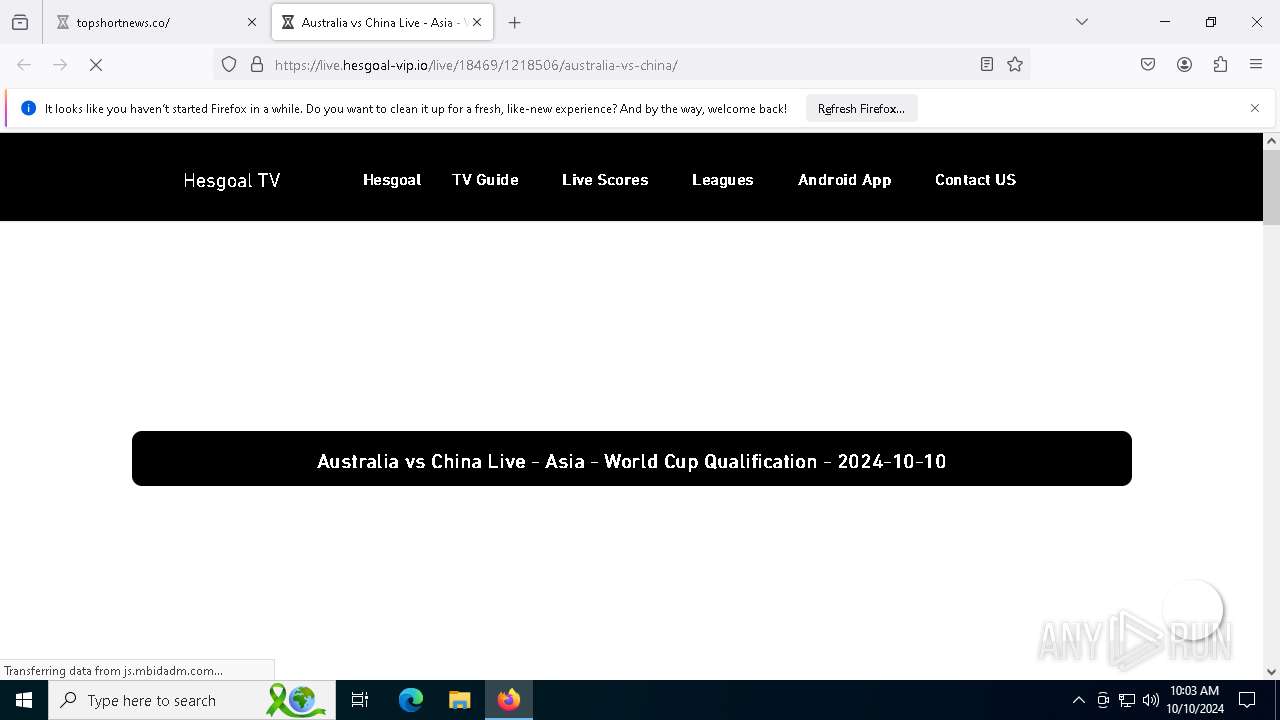Open Task View on the taskbar
This screenshot has width=1280, height=720.
click(x=360, y=700)
